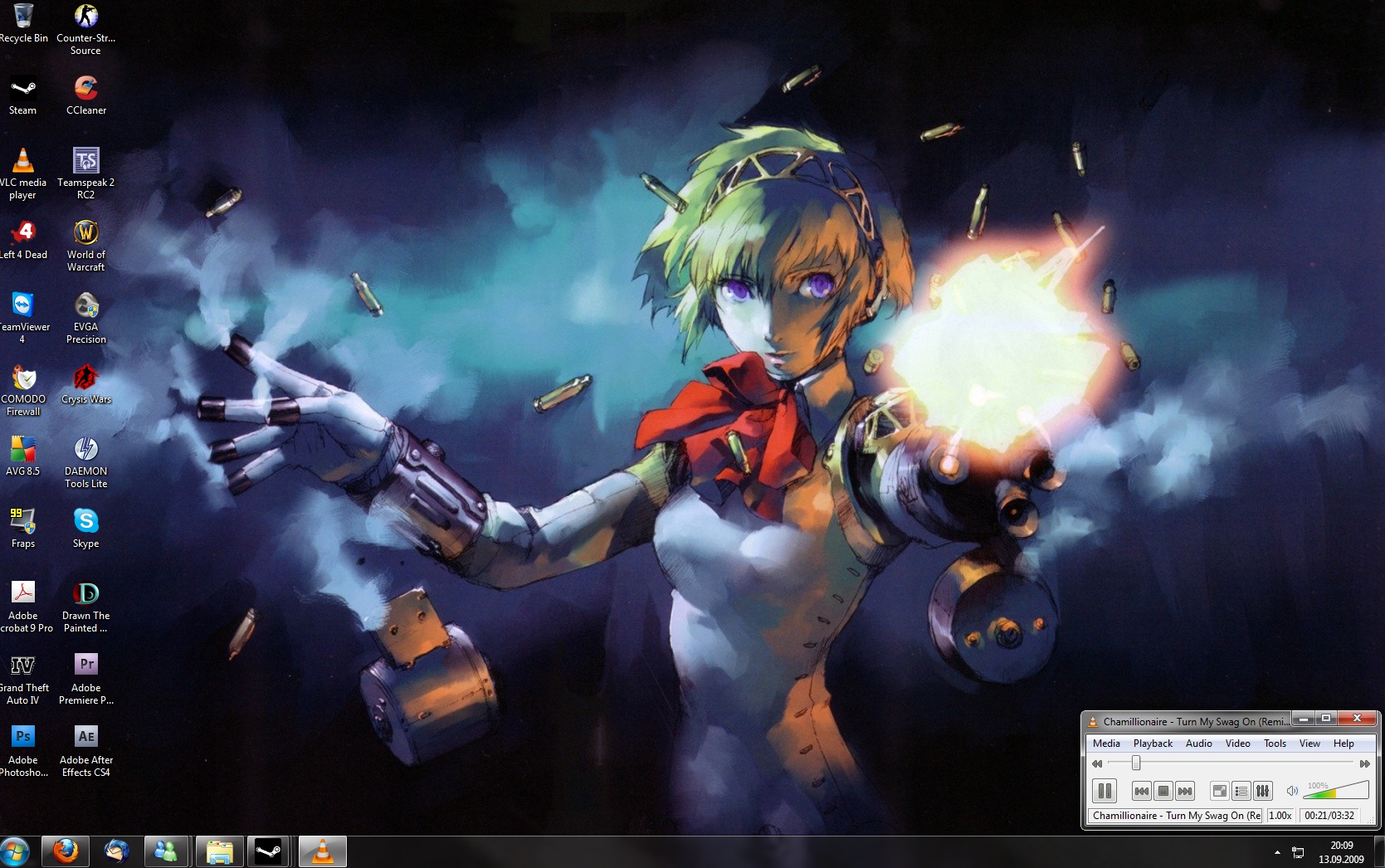Switch to VLC via taskbar button

[322, 851]
